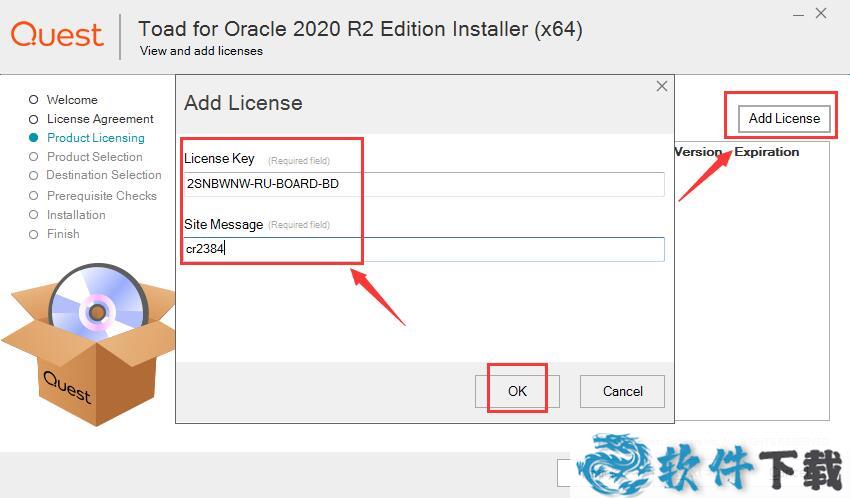Cancel the Add License dialog
850x498 pixels.
click(x=622, y=391)
